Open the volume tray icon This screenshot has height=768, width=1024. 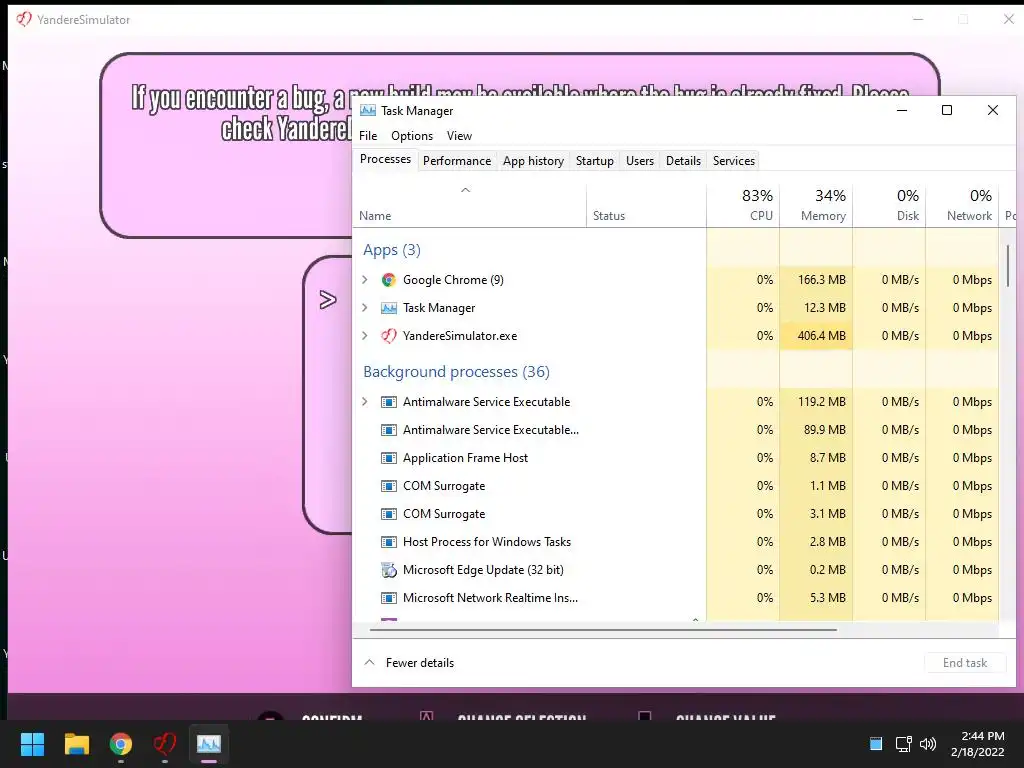point(927,744)
